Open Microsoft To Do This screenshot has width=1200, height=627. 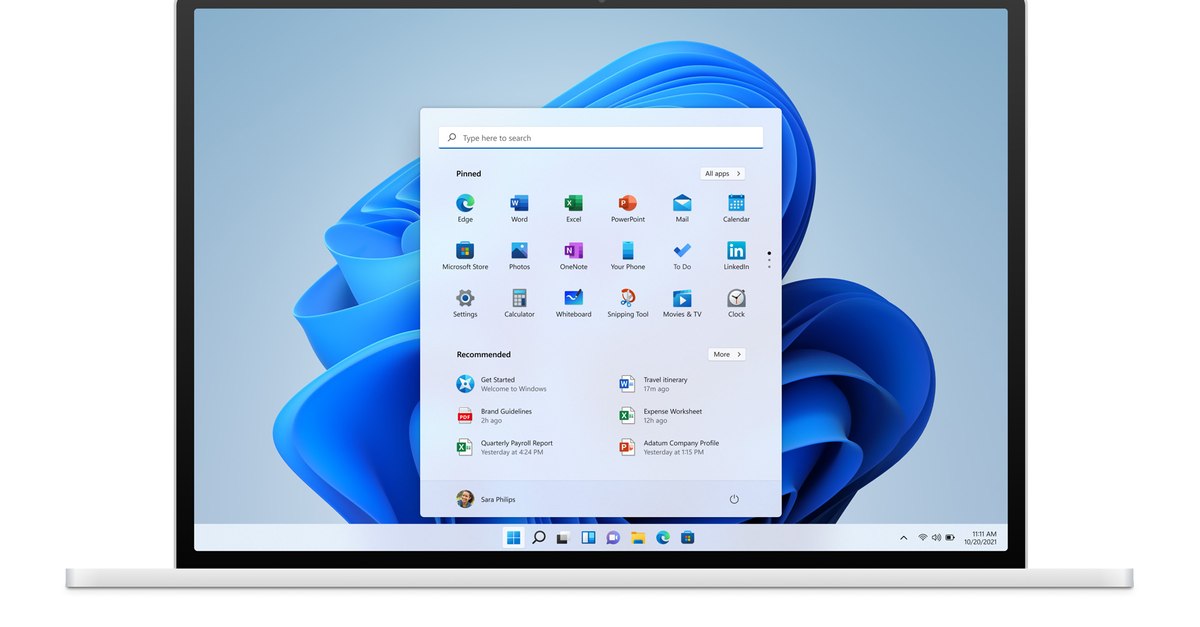[x=681, y=254]
